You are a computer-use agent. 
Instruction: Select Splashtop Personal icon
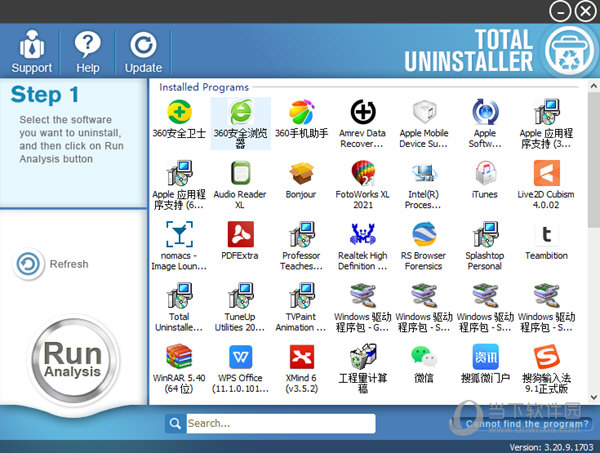pyautogui.click(x=485, y=234)
